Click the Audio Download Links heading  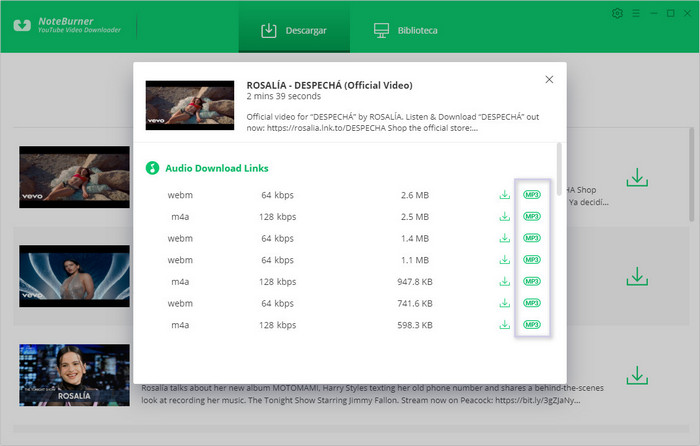217,168
